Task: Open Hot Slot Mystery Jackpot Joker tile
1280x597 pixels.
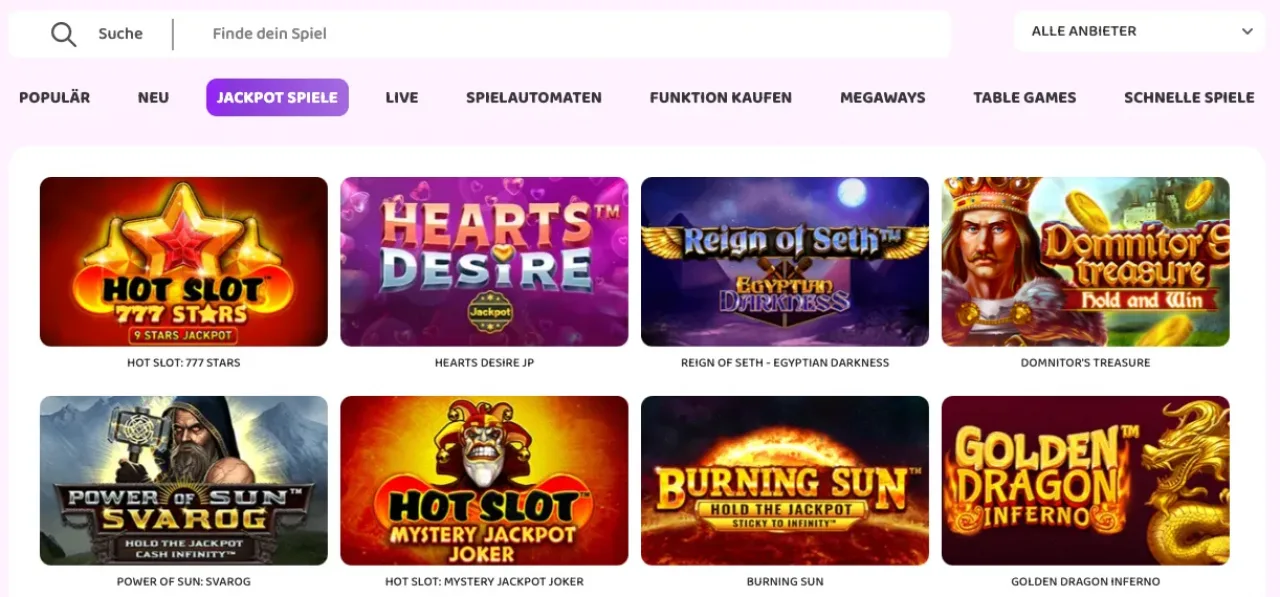Action: pos(484,481)
